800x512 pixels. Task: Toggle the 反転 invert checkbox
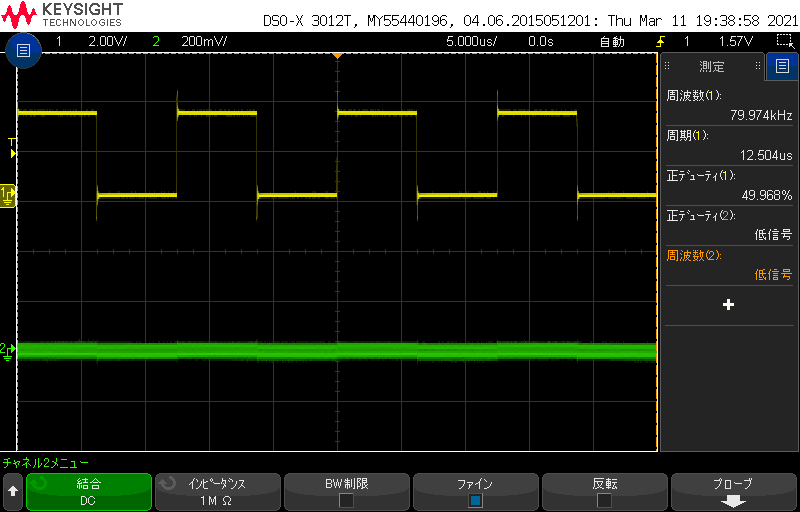[604, 500]
